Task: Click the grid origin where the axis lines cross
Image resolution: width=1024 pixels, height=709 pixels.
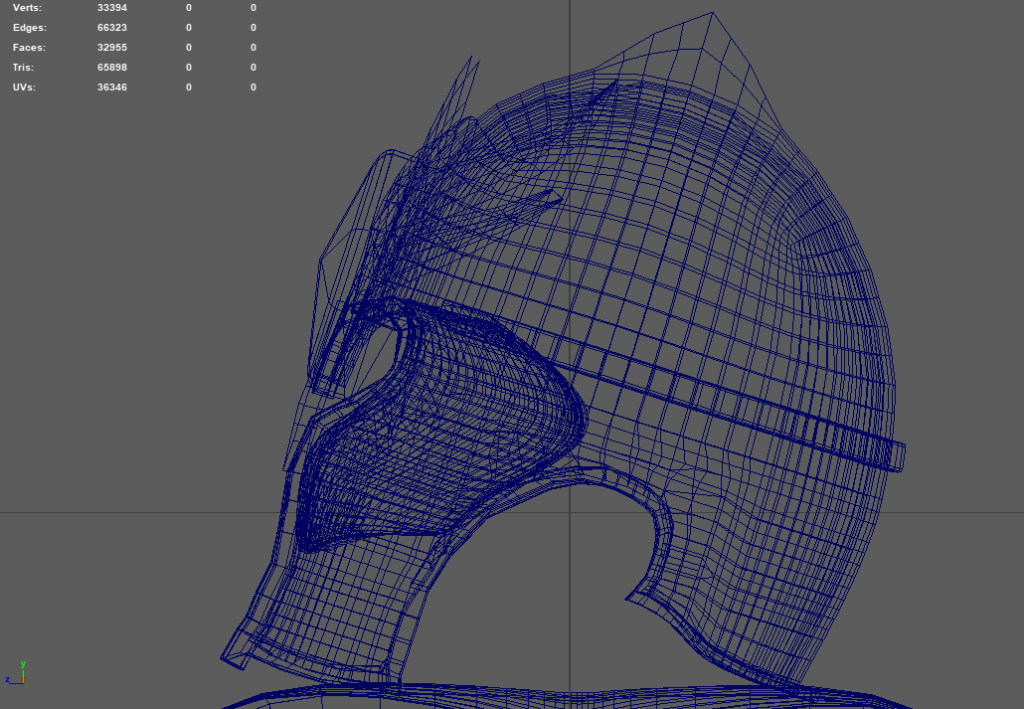Action: pos(570,513)
